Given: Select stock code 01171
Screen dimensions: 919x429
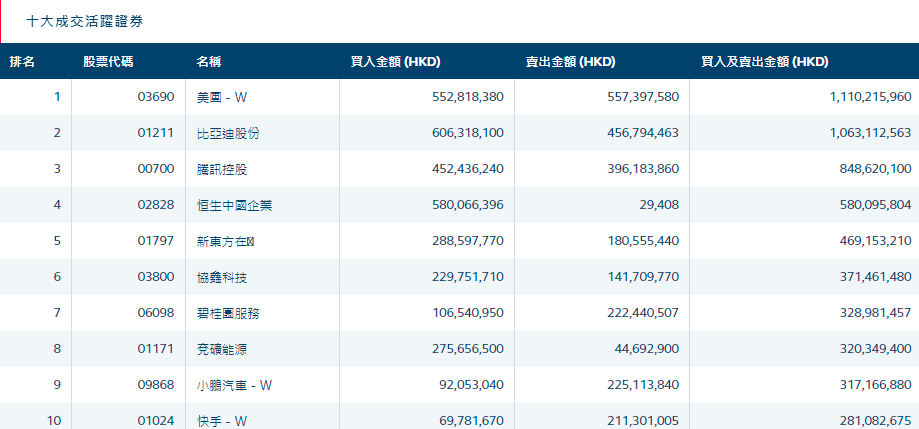Looking at the screenshot, I should (x=156, y=349).
